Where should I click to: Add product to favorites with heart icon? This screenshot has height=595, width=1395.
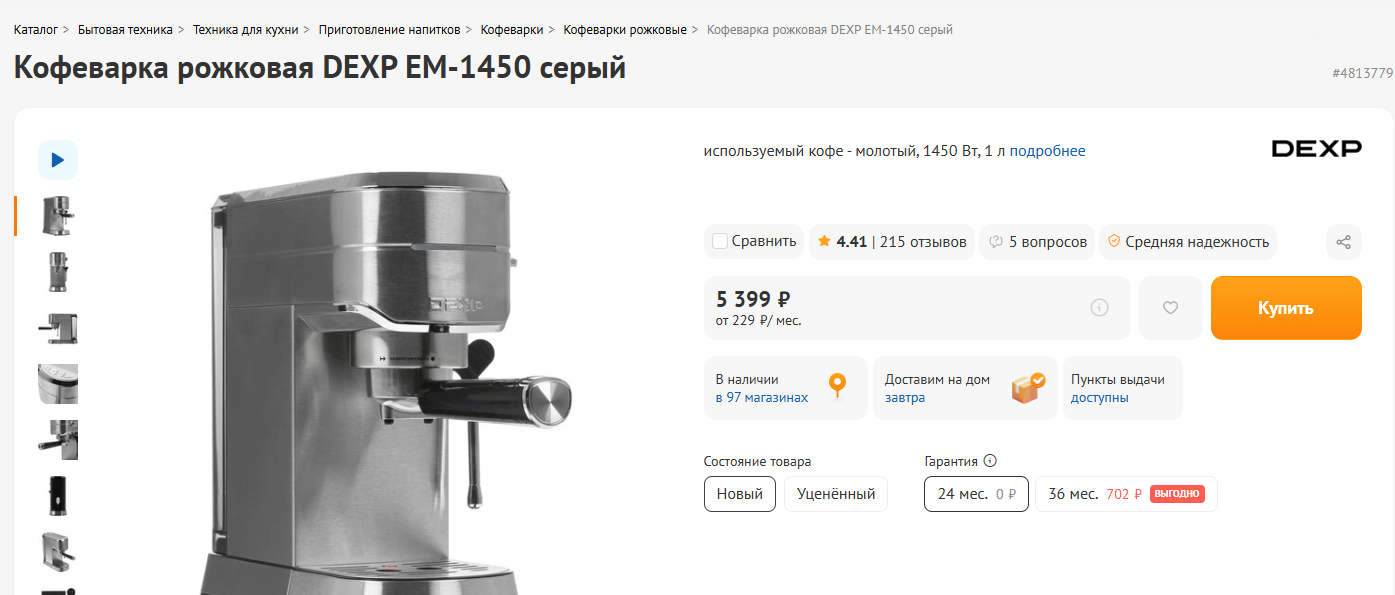click(x=1170, y=308)
